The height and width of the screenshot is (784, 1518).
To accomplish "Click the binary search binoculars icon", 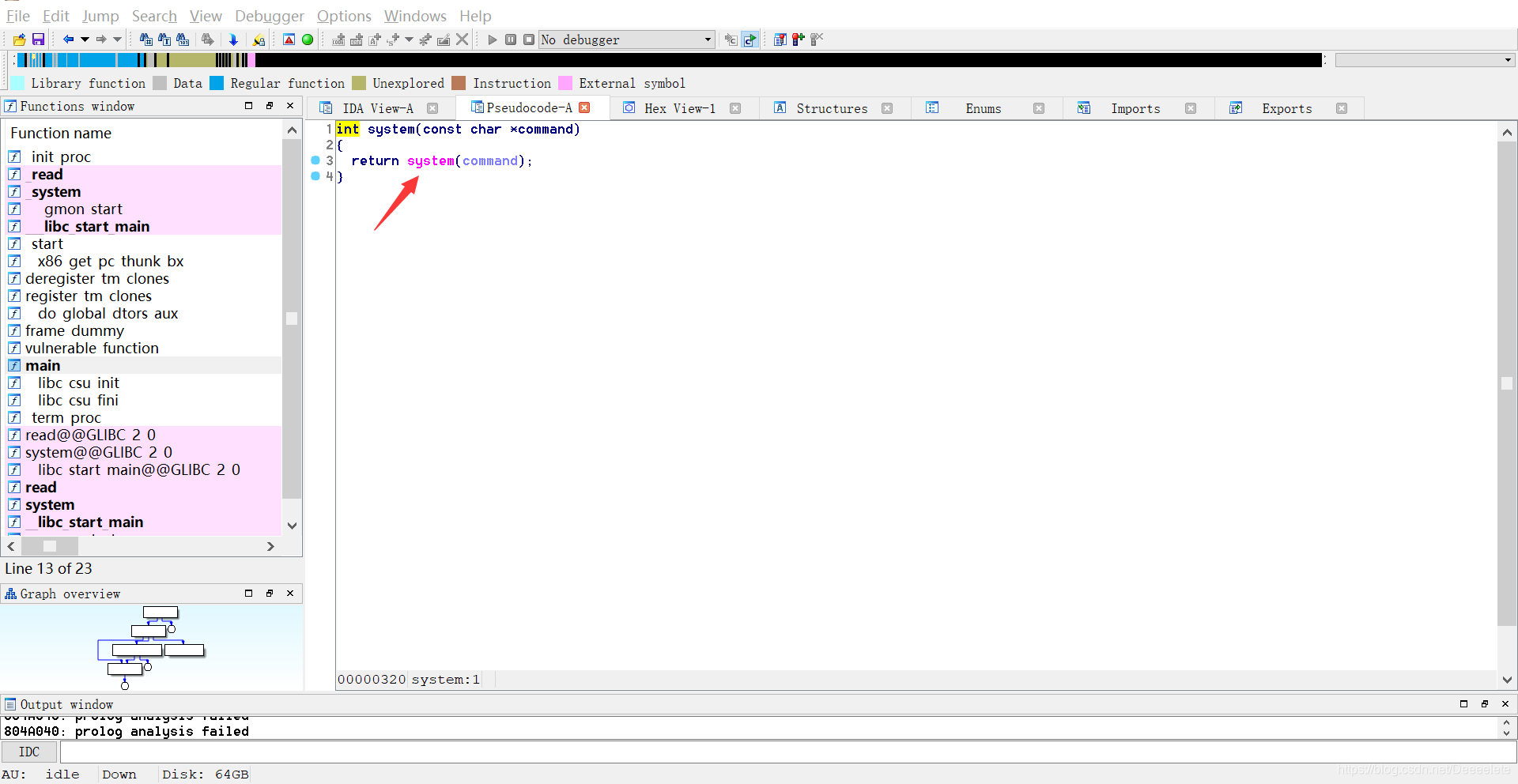I will click(x=183, y=40).
